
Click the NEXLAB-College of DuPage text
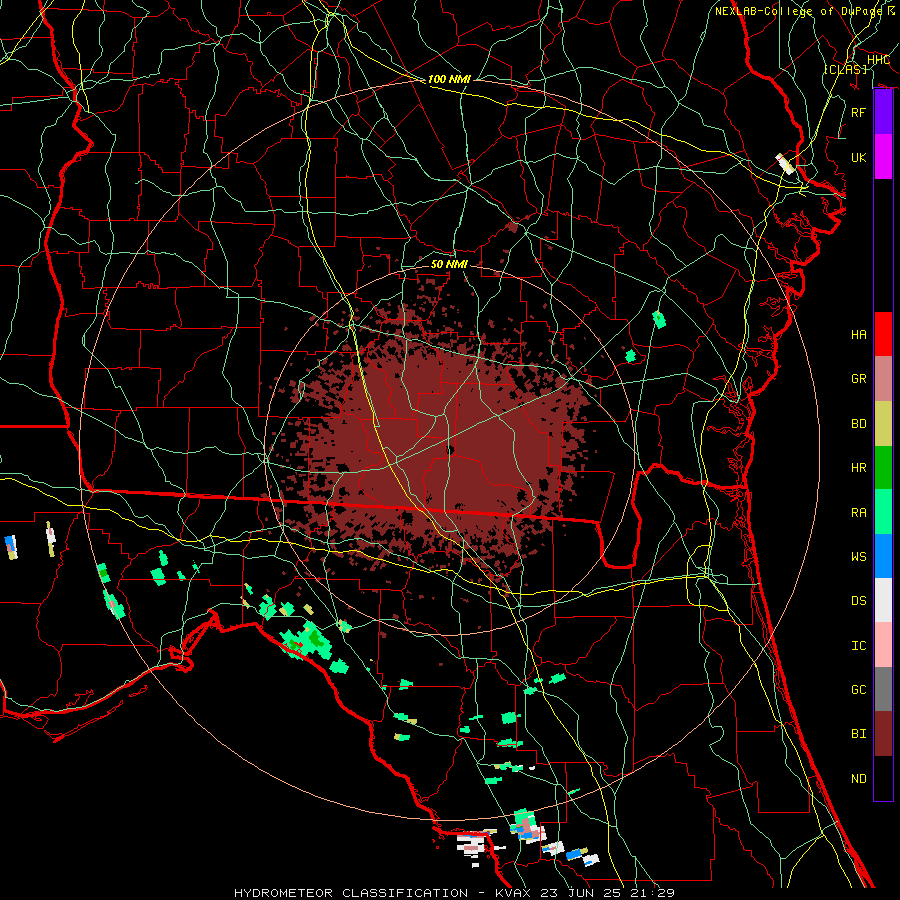pos(798,11)
